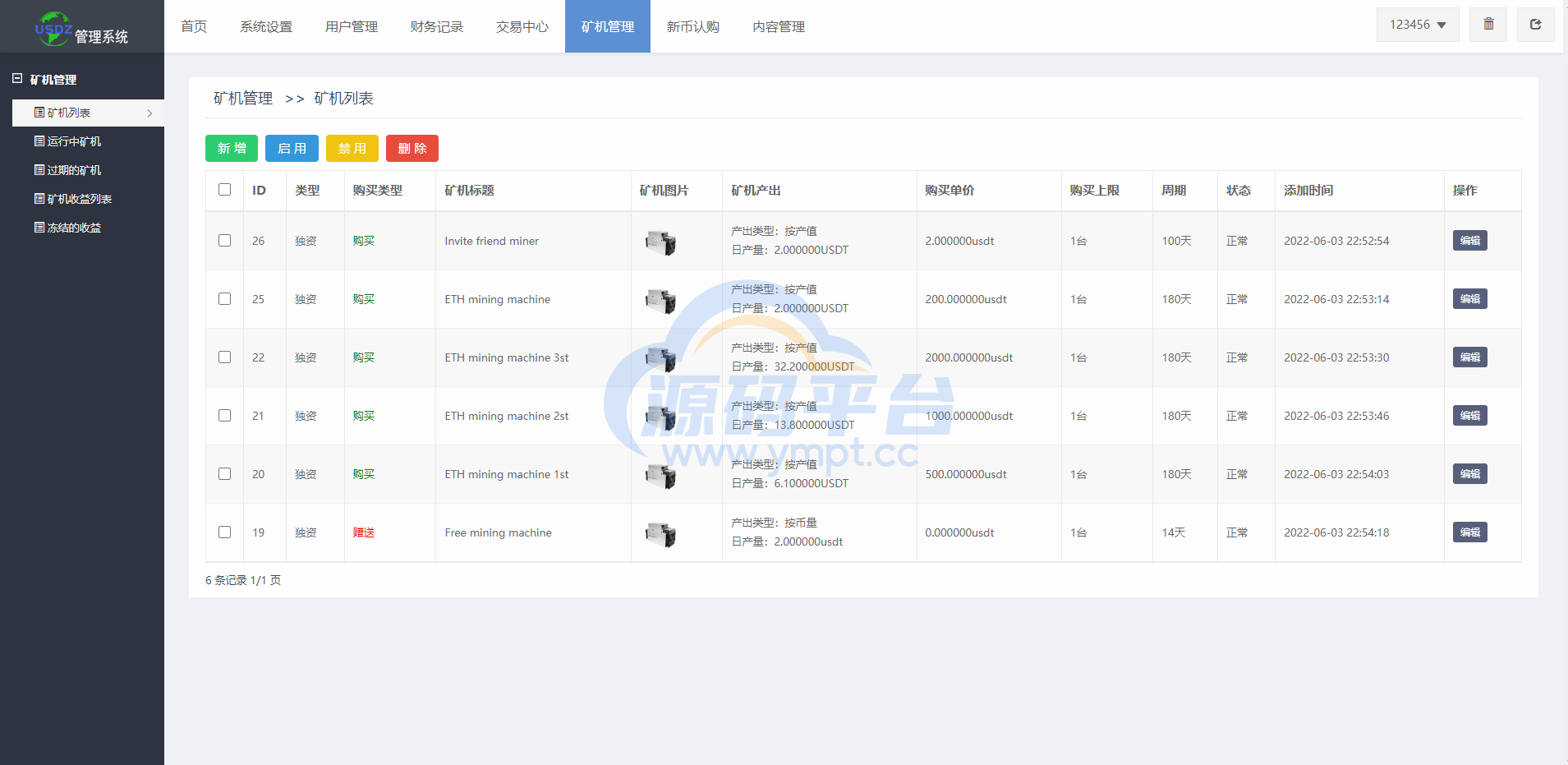Screen dimensions: 1568x765
Task: Click the trash icon in top bar
Action: pyautogui.click(x=1488, y=25)
